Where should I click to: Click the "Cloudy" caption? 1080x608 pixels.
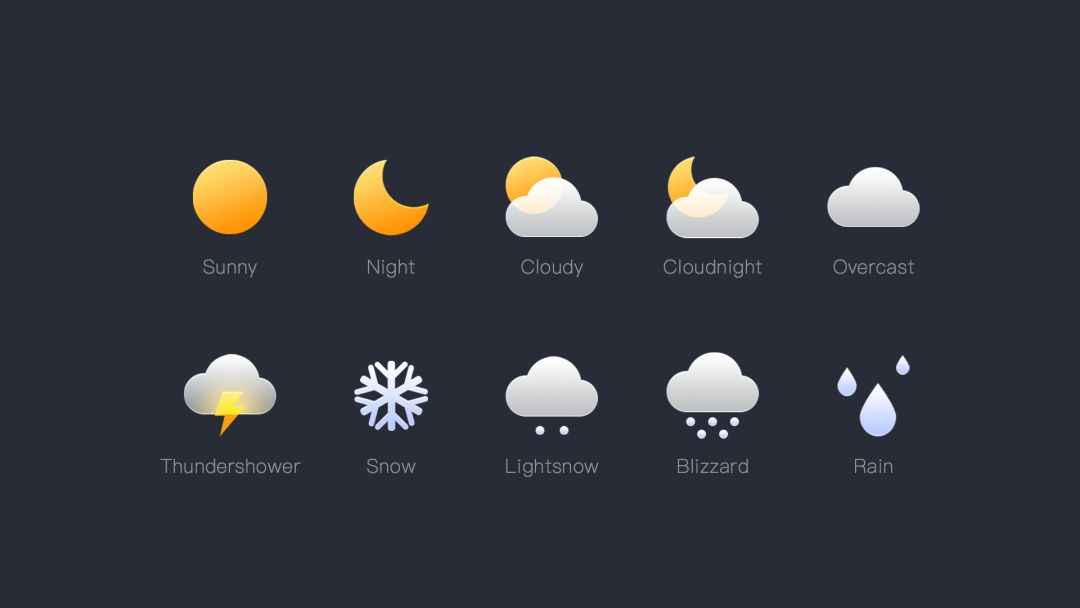(551, 267)
